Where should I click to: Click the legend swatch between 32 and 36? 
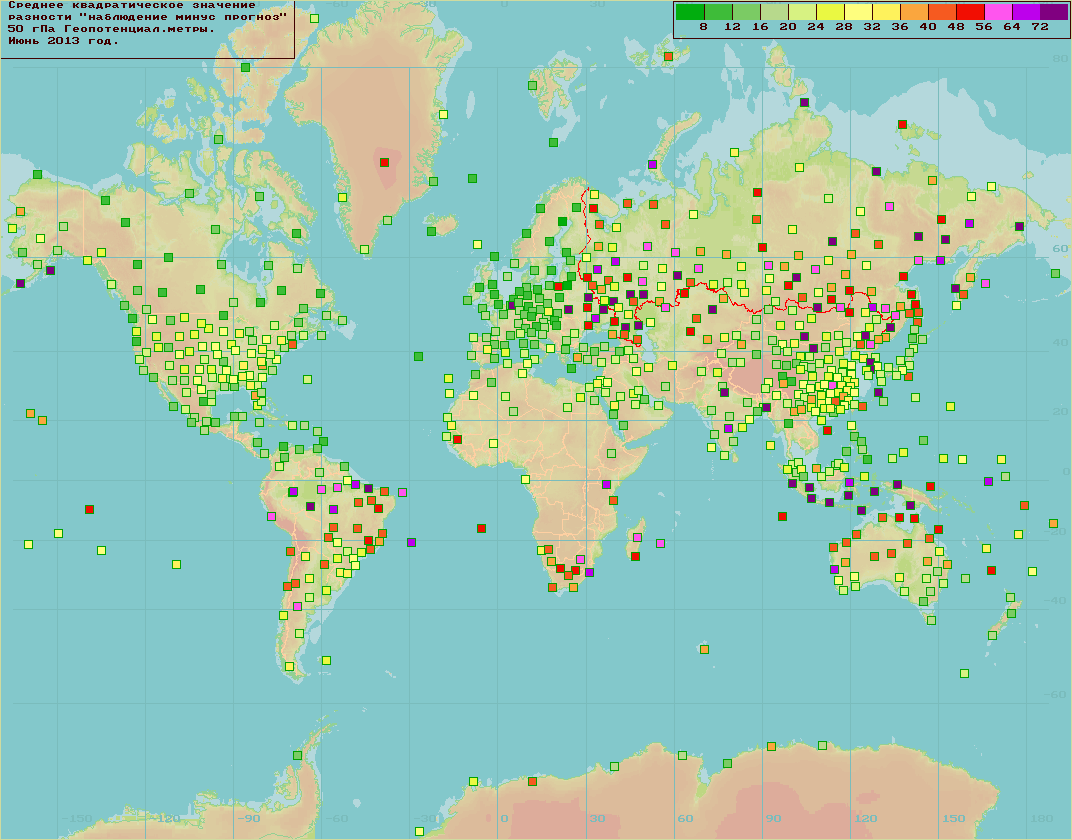coord(886,12)
